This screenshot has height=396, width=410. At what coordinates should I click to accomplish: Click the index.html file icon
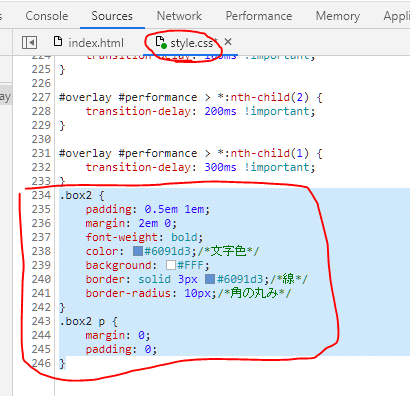(x=58, y=41)
